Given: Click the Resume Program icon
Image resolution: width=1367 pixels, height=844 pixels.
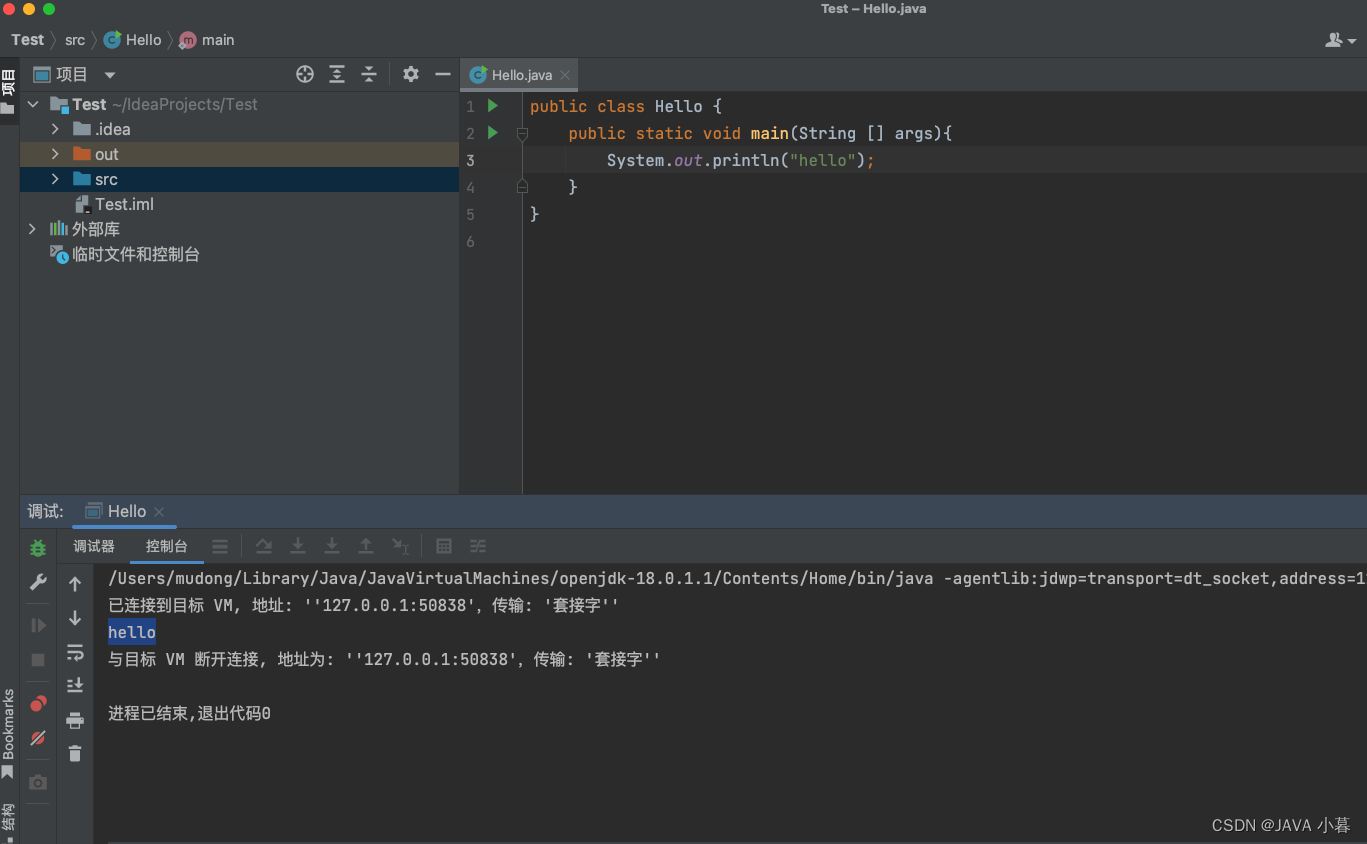Looking at the screenshot, I should 38,625.
